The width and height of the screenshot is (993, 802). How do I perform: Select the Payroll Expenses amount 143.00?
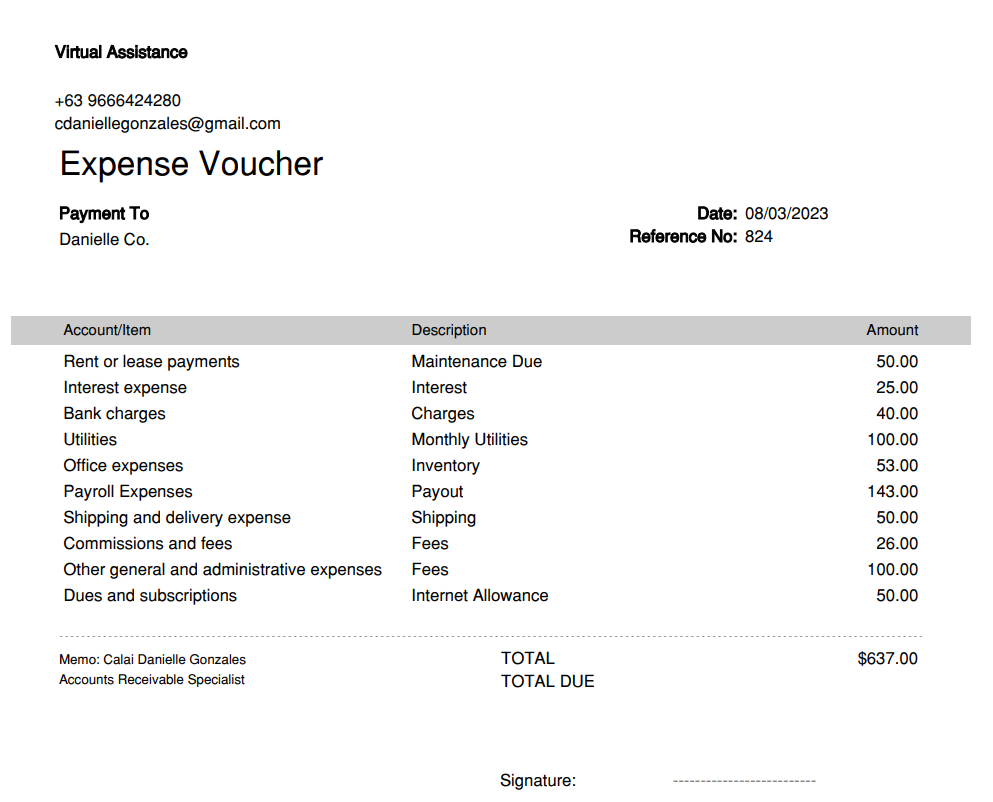point(892,492)
